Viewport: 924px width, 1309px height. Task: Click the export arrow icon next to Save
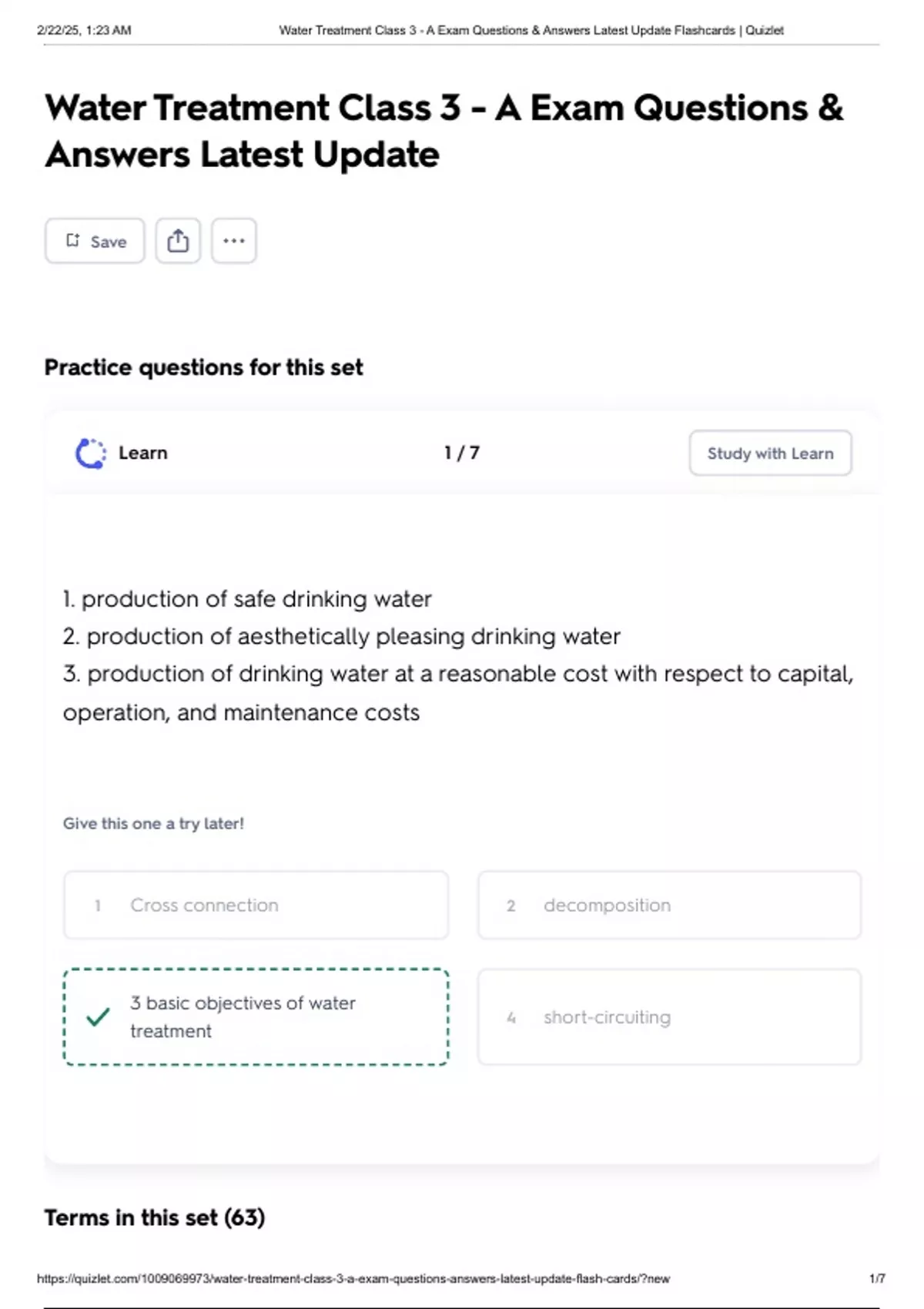tap(179, 240)
